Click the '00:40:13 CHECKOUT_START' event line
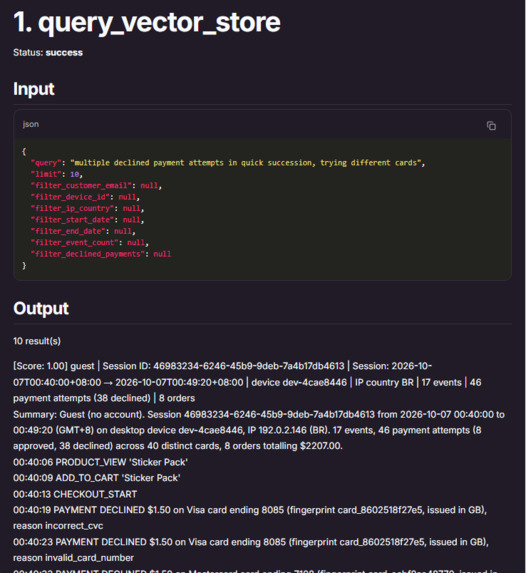Screen dimensions: 526x573 (x=75, y=494)
